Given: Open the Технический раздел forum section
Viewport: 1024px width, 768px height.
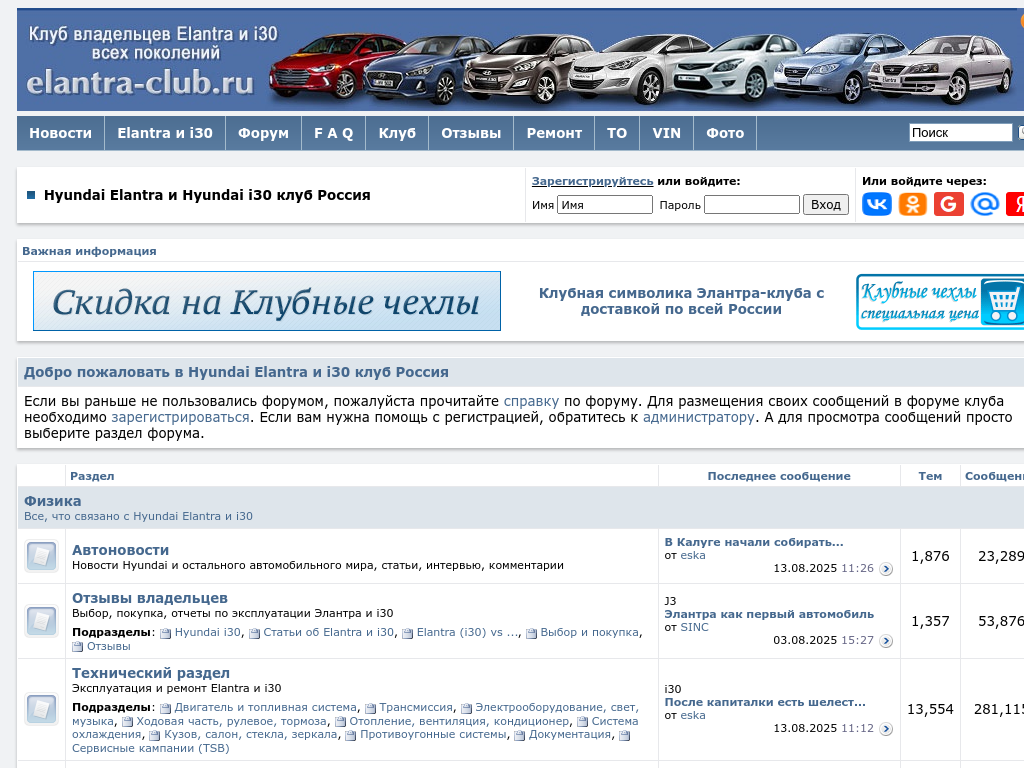Looking at the screenshot, I should [151, 673].
